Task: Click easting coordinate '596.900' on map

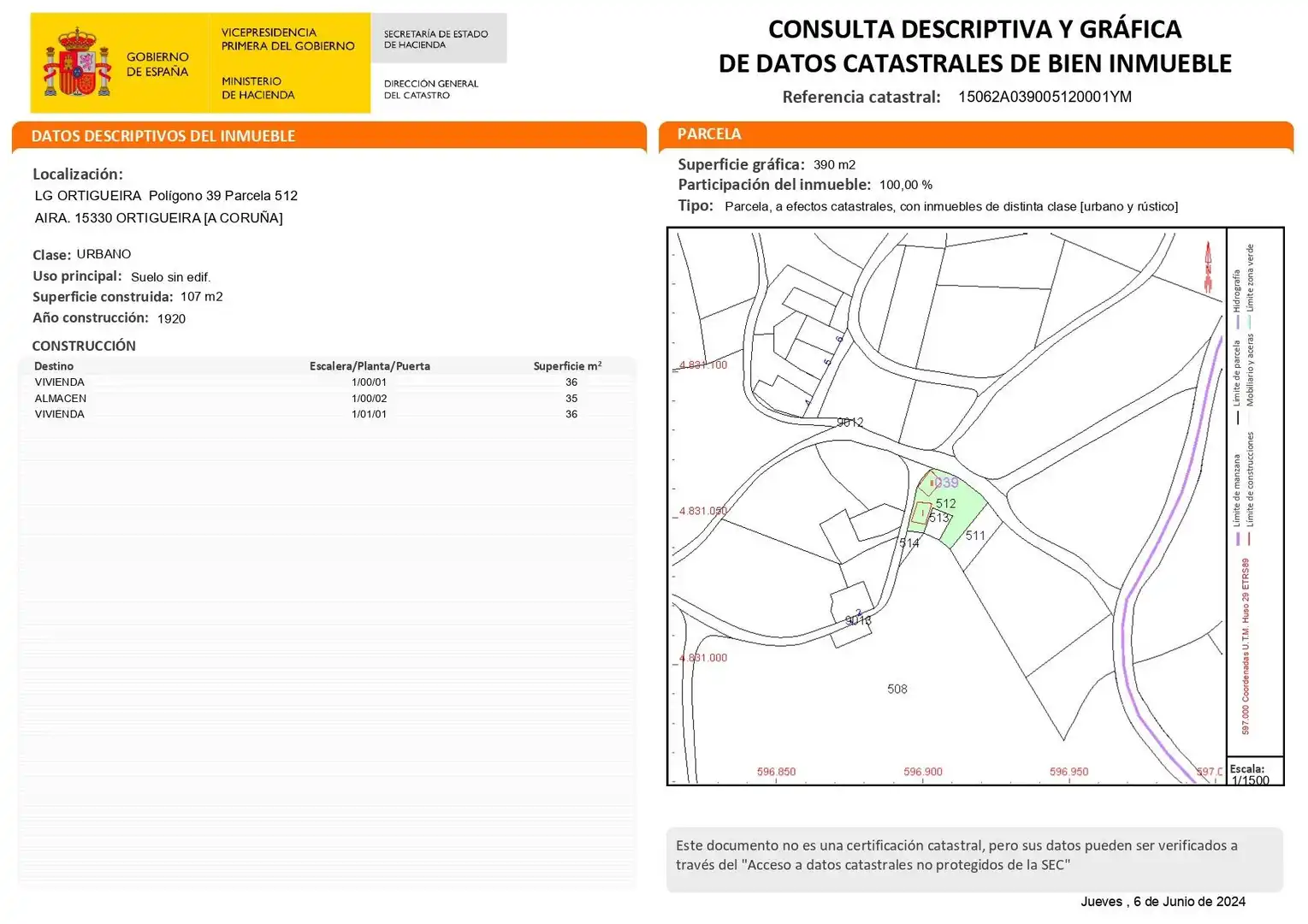Action: [x=923, y=772]
